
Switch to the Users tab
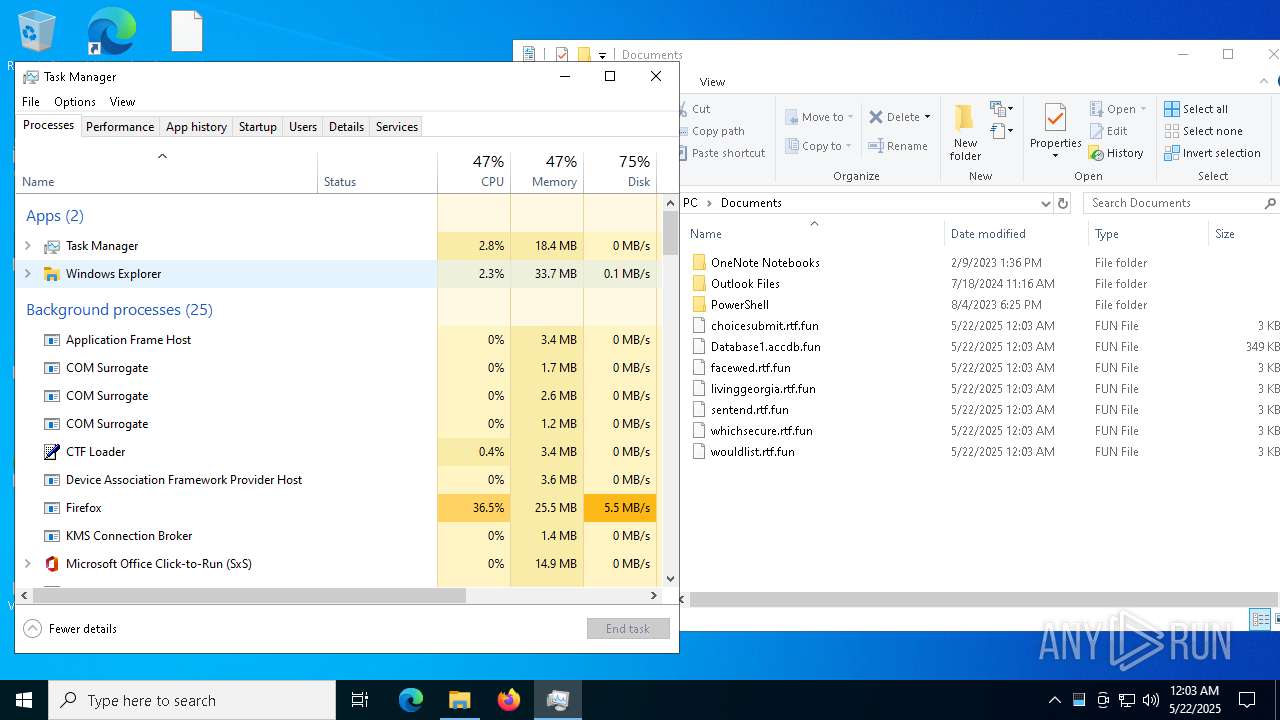(x=303, y=127)
